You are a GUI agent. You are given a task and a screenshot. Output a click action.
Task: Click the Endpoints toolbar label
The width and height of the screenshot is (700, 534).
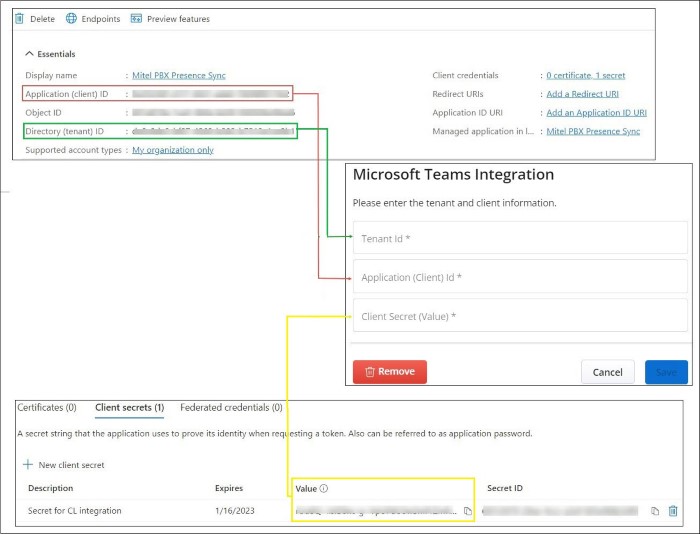click(101, 19)
